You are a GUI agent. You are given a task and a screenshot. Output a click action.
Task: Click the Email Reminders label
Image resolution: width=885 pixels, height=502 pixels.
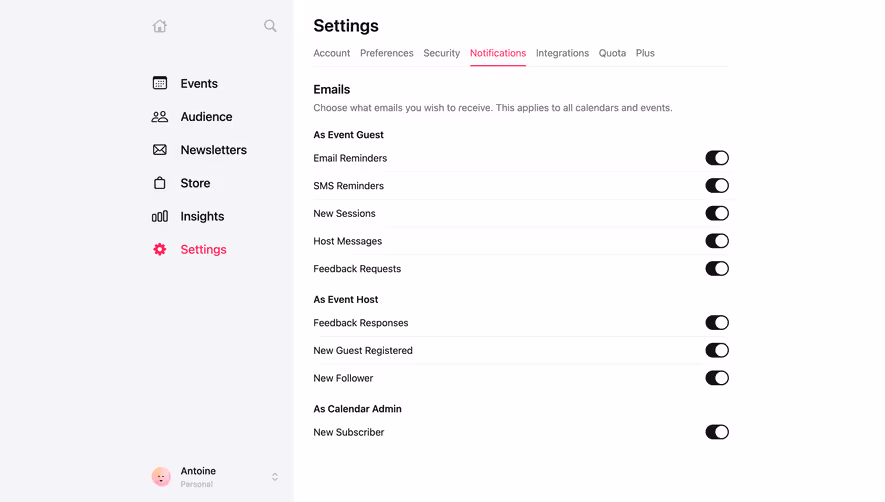point(350,158)
